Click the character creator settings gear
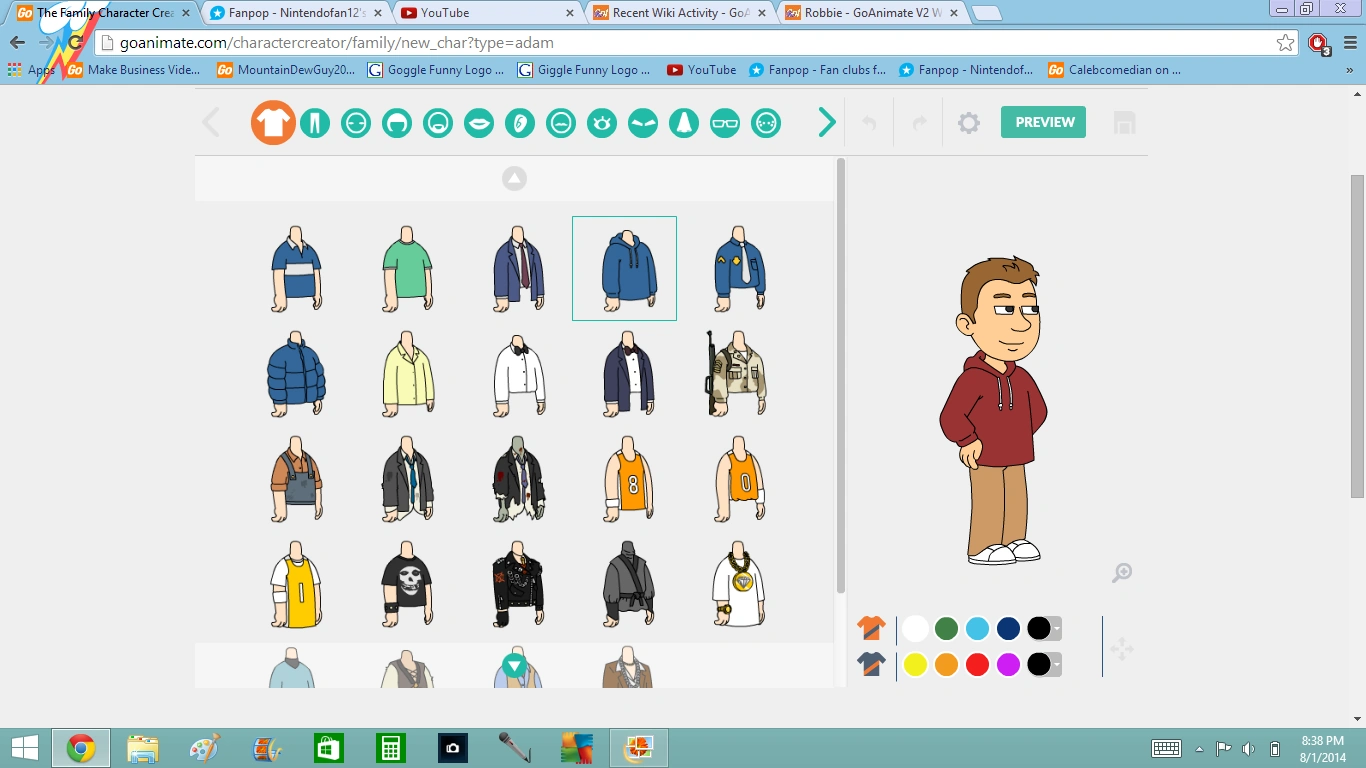The width and height of the screenshot is (1366, 768). pyautogui.click(x=968, y=122)
